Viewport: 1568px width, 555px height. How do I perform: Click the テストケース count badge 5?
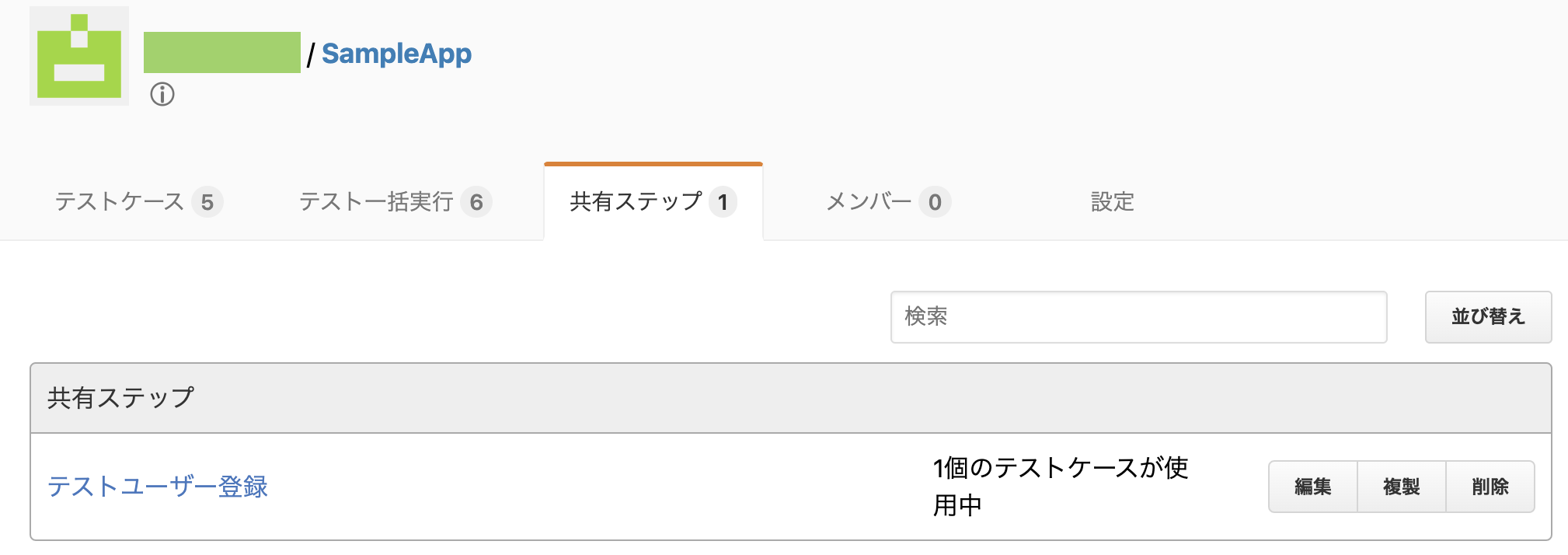pos(207,202)
